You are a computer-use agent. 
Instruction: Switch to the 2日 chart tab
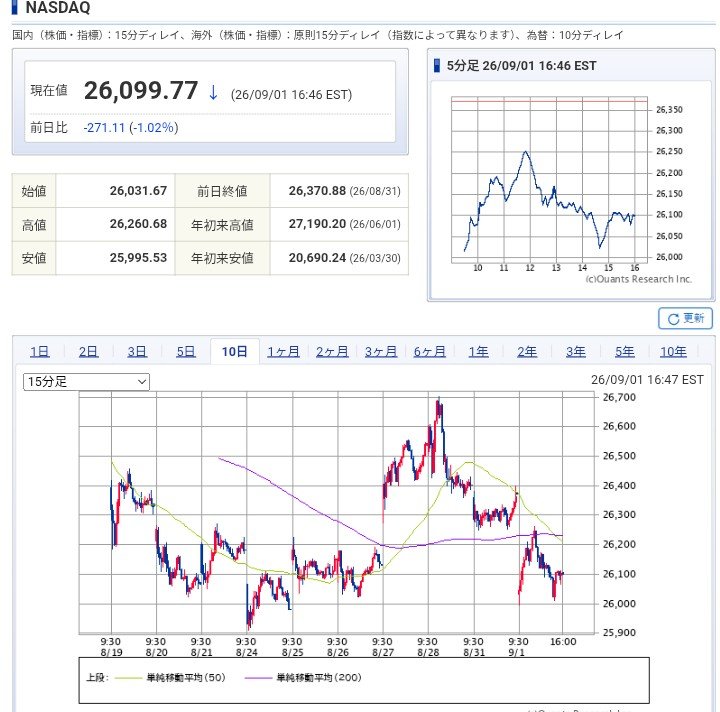coord(88,352)
